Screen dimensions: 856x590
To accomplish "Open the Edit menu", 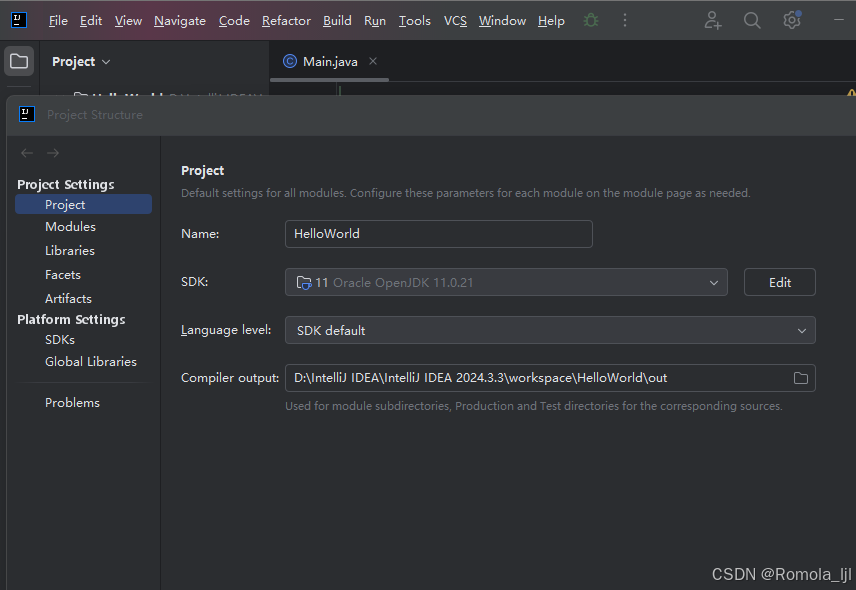I will pos(91,21).
